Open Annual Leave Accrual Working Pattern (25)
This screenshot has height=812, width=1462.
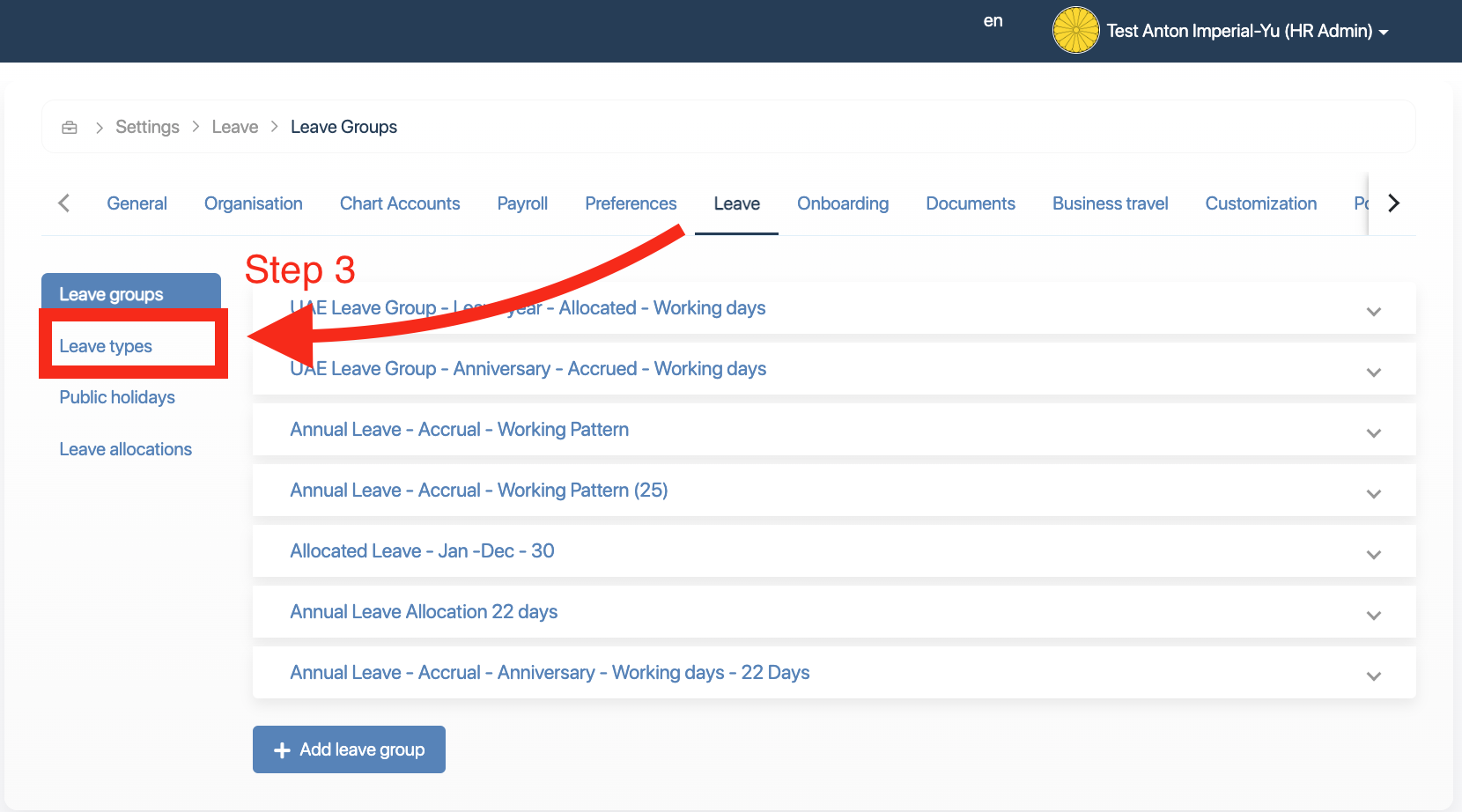tap(478, 491)
